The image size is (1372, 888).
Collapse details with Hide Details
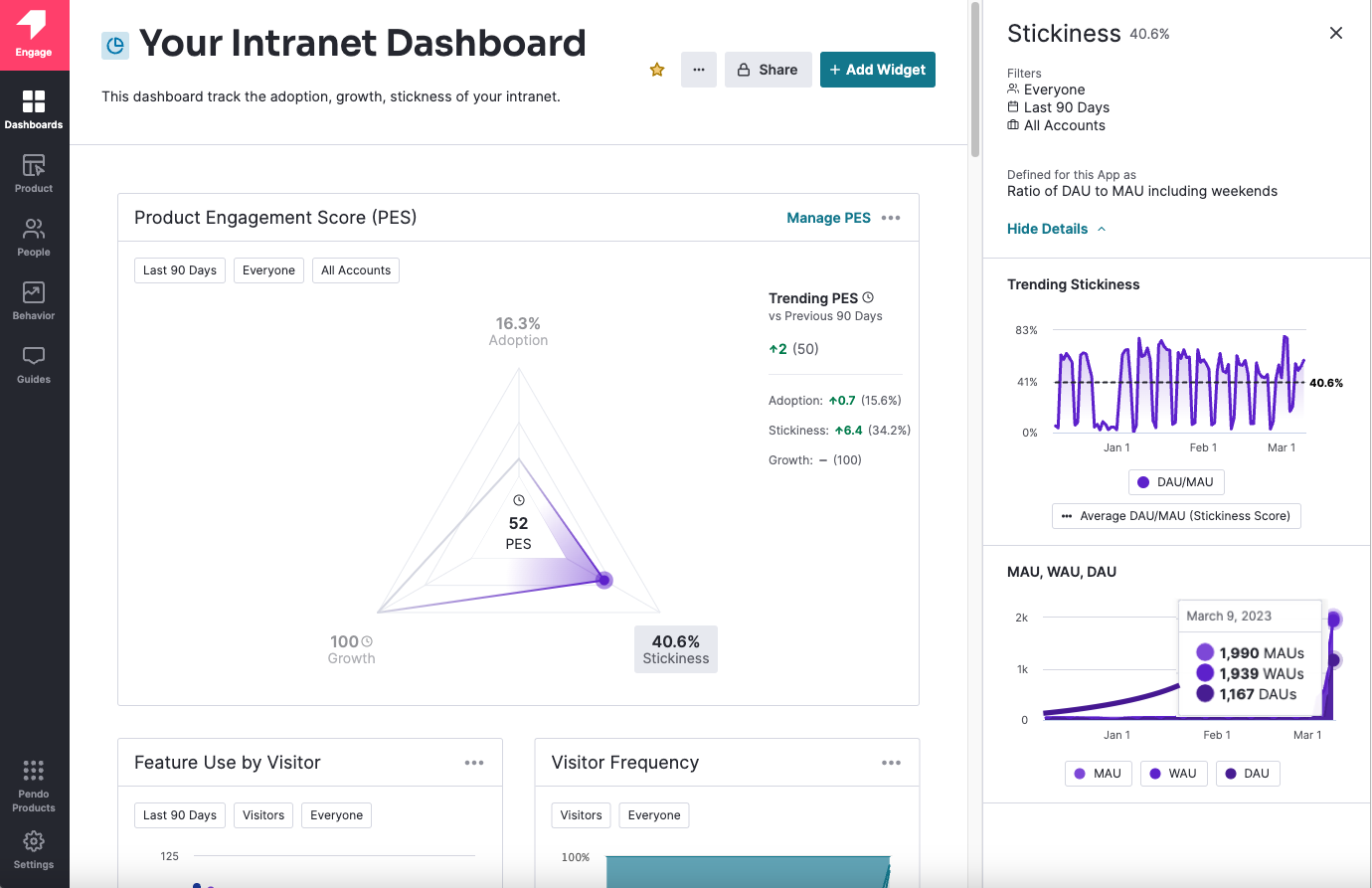(x=1056, y=229)
